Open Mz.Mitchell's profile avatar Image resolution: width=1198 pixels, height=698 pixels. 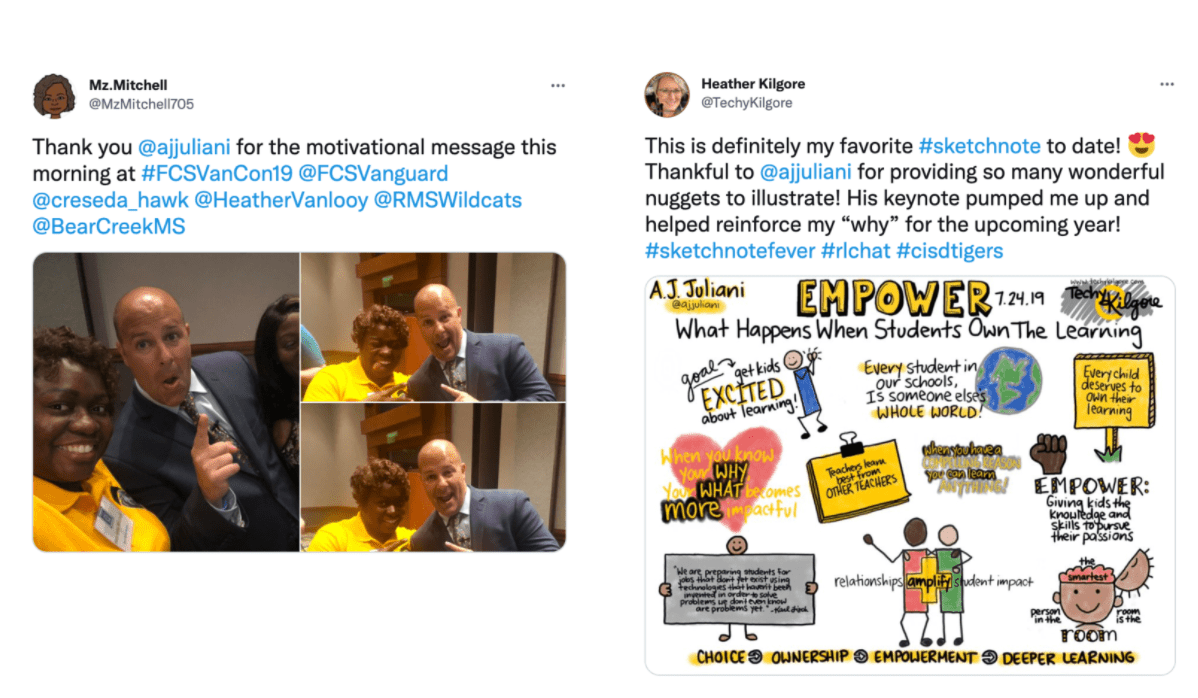[x=53, y=95]
